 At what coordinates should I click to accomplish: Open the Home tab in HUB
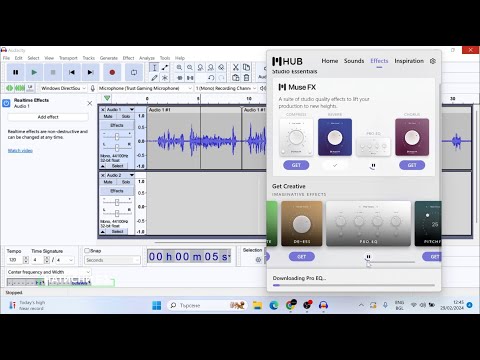coord(330,61)
